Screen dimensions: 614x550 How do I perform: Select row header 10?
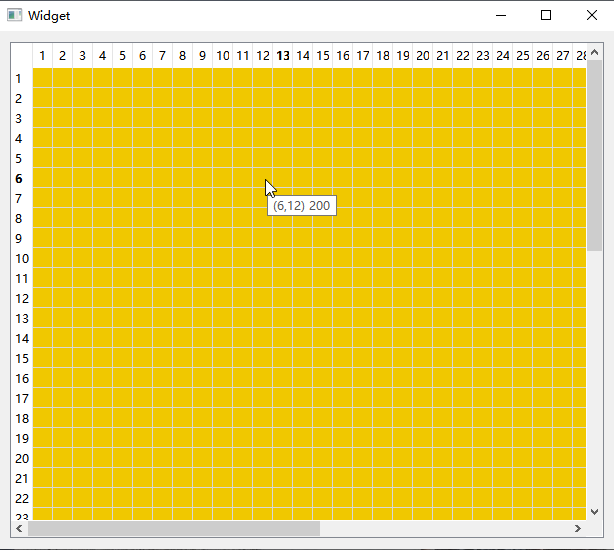[22, 258]
